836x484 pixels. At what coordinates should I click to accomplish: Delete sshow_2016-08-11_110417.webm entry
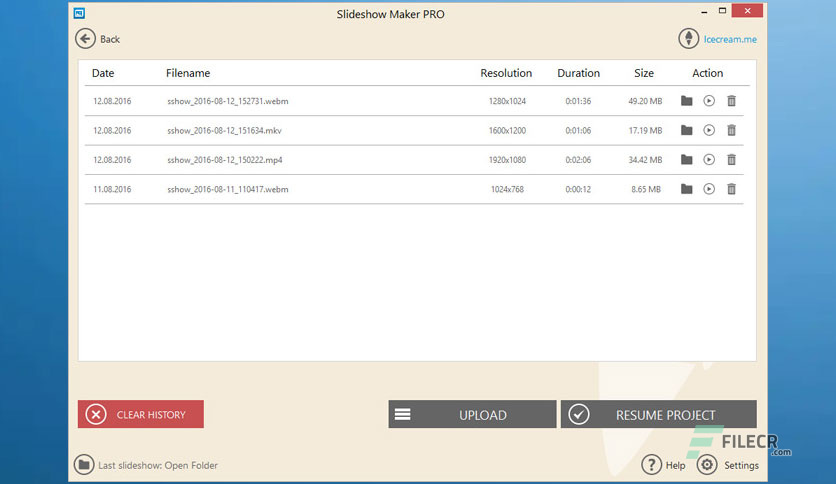click(x=732, y=189)
